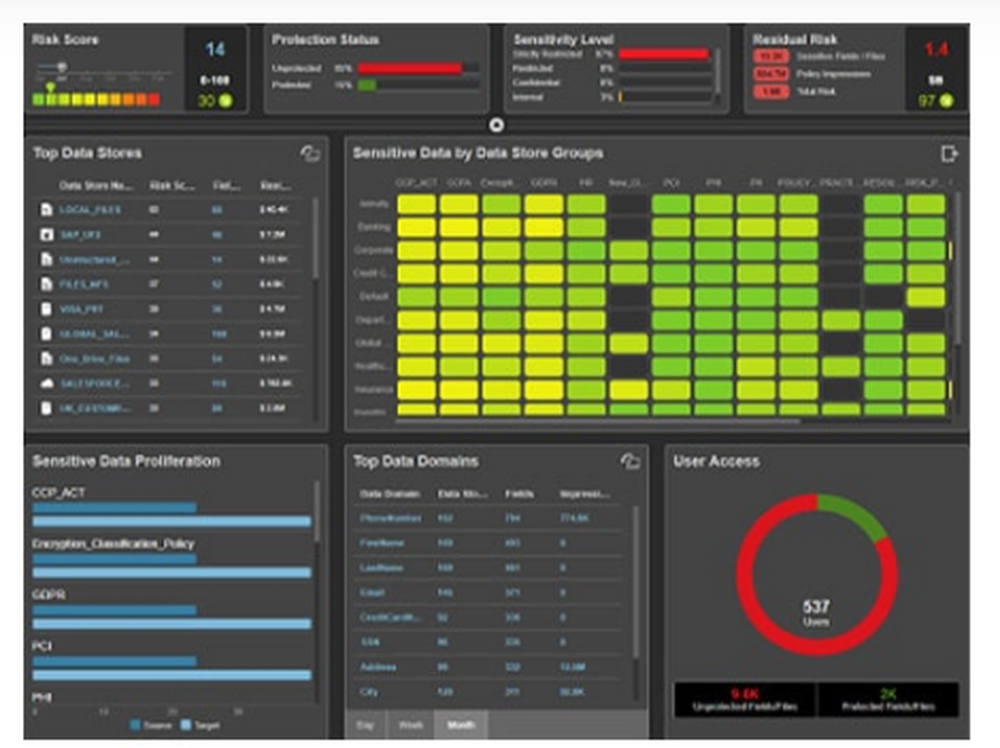
Task: Click the refresh icon in Top Data Domains
Action: coord(630,461)
